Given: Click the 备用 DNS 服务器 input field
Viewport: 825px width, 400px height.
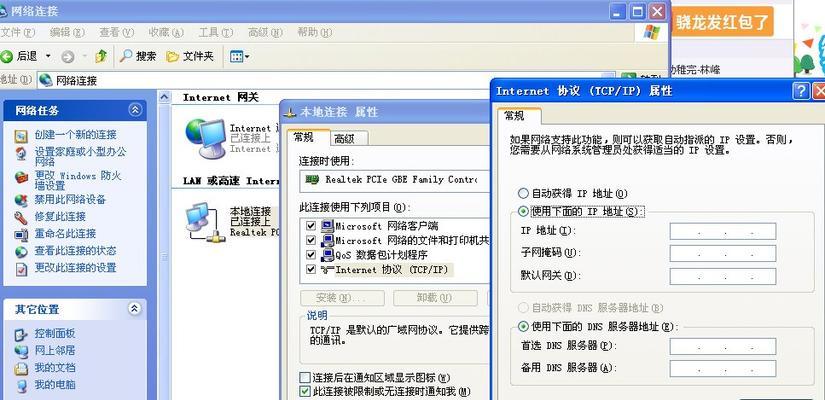Looking at the screenshot, I should pos(723,368).
